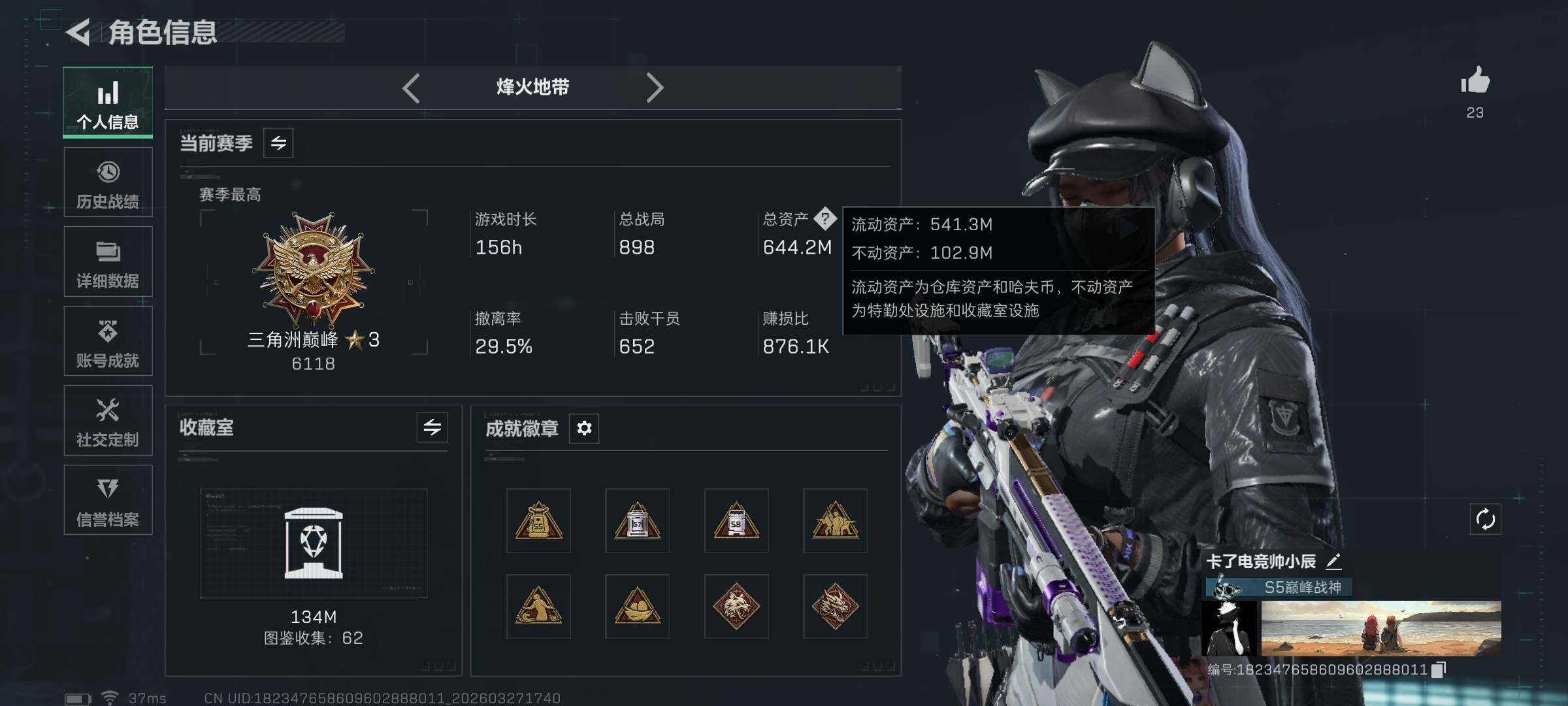This screenshot has height=706, width=1568.
Task: Toggle the 收藏室 swap button
Action: 432,428
